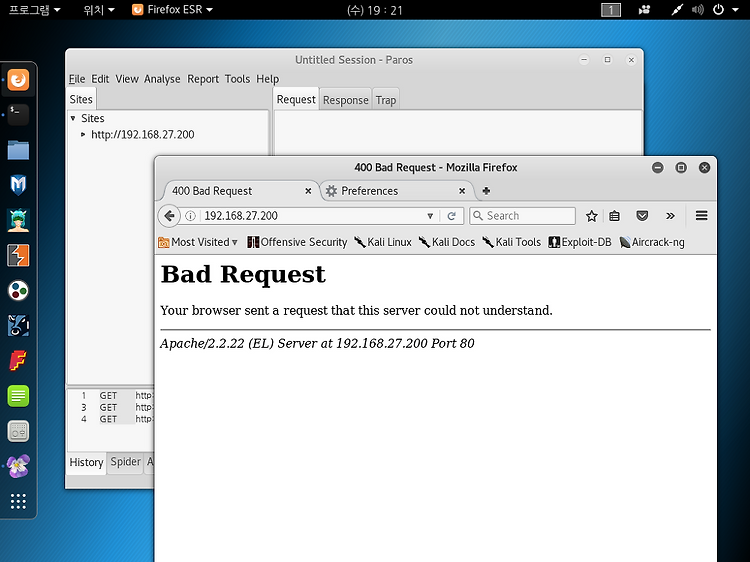Screen dimensions: 750x562
Task: Select the Paros History tab
Action: click(86, 463)
